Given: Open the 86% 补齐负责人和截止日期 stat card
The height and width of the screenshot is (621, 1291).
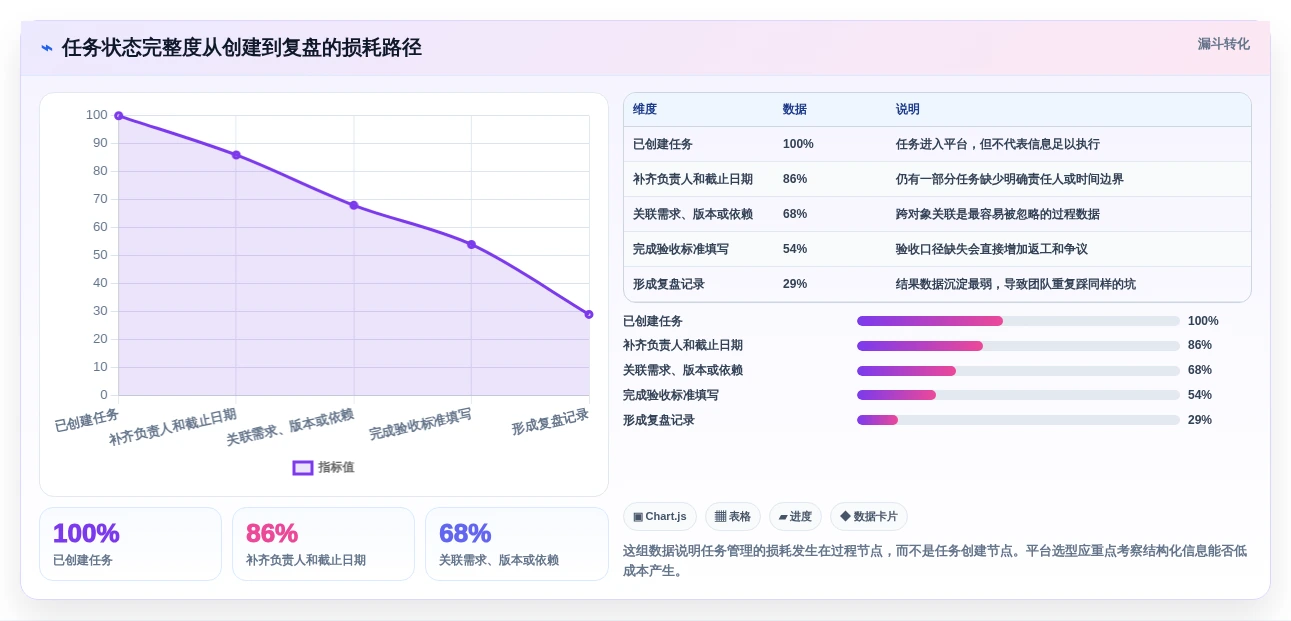Looking at the screenshot, I should pos(323,544).
